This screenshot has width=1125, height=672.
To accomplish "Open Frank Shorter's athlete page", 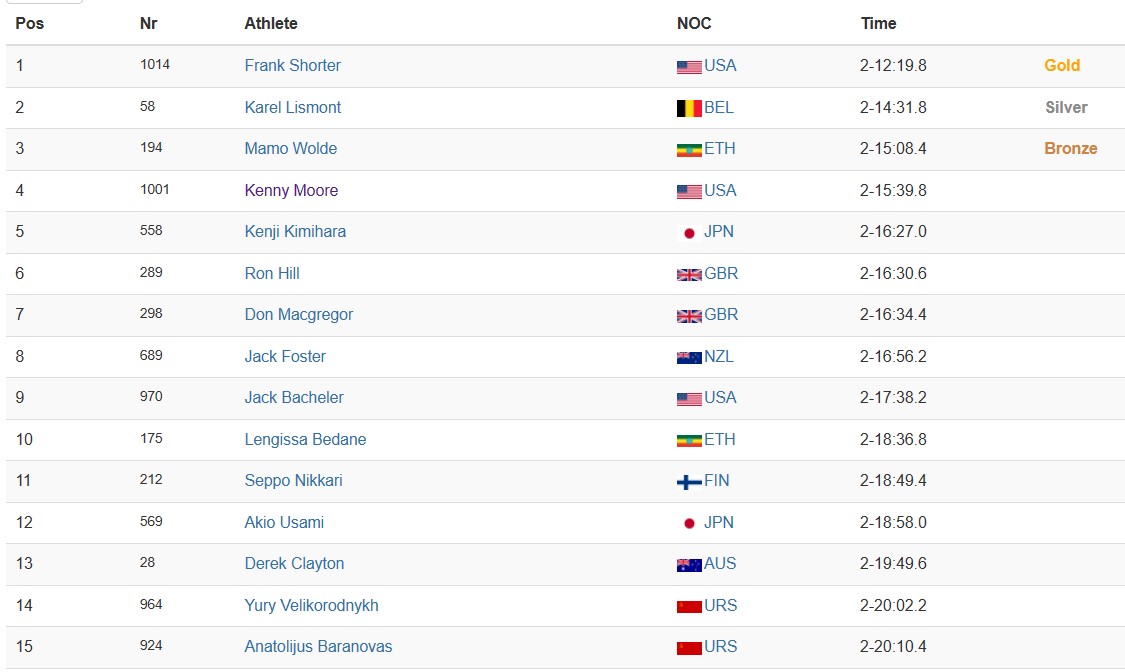I will (x=292, y=65).
